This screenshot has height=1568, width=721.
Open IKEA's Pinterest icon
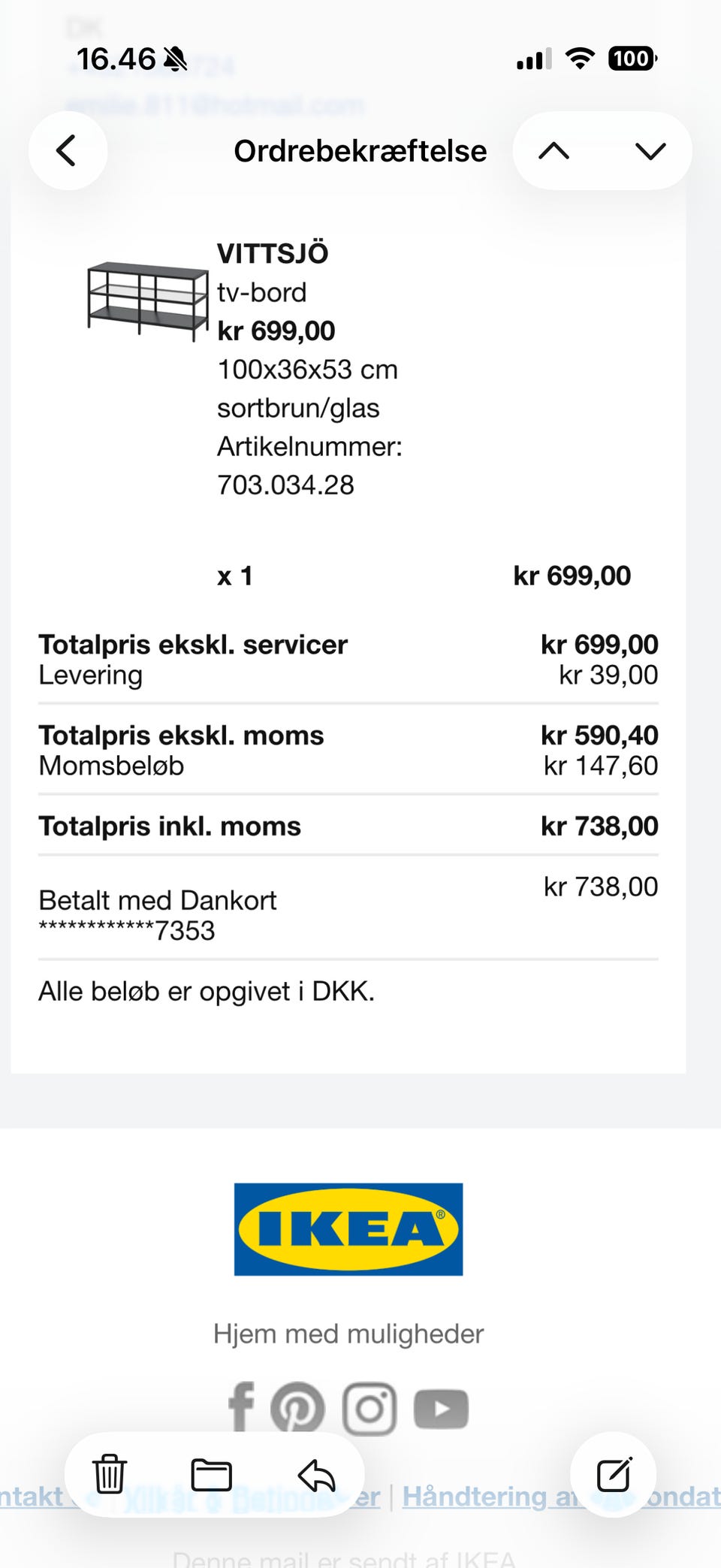point(297,1408)
